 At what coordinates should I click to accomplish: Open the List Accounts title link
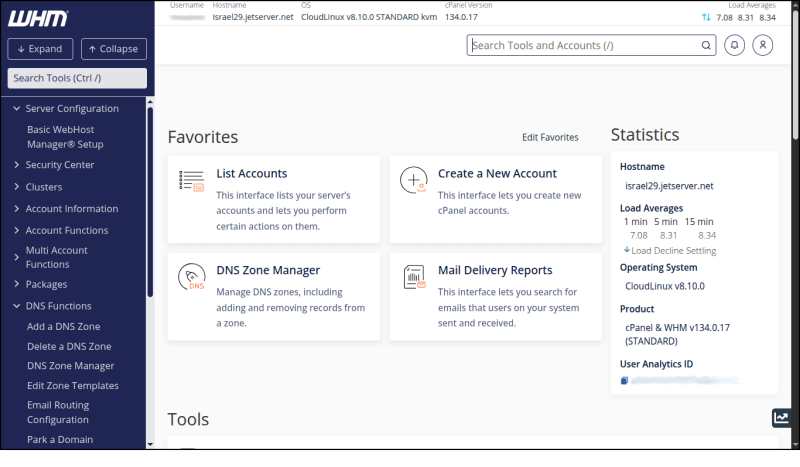(252, 174)
